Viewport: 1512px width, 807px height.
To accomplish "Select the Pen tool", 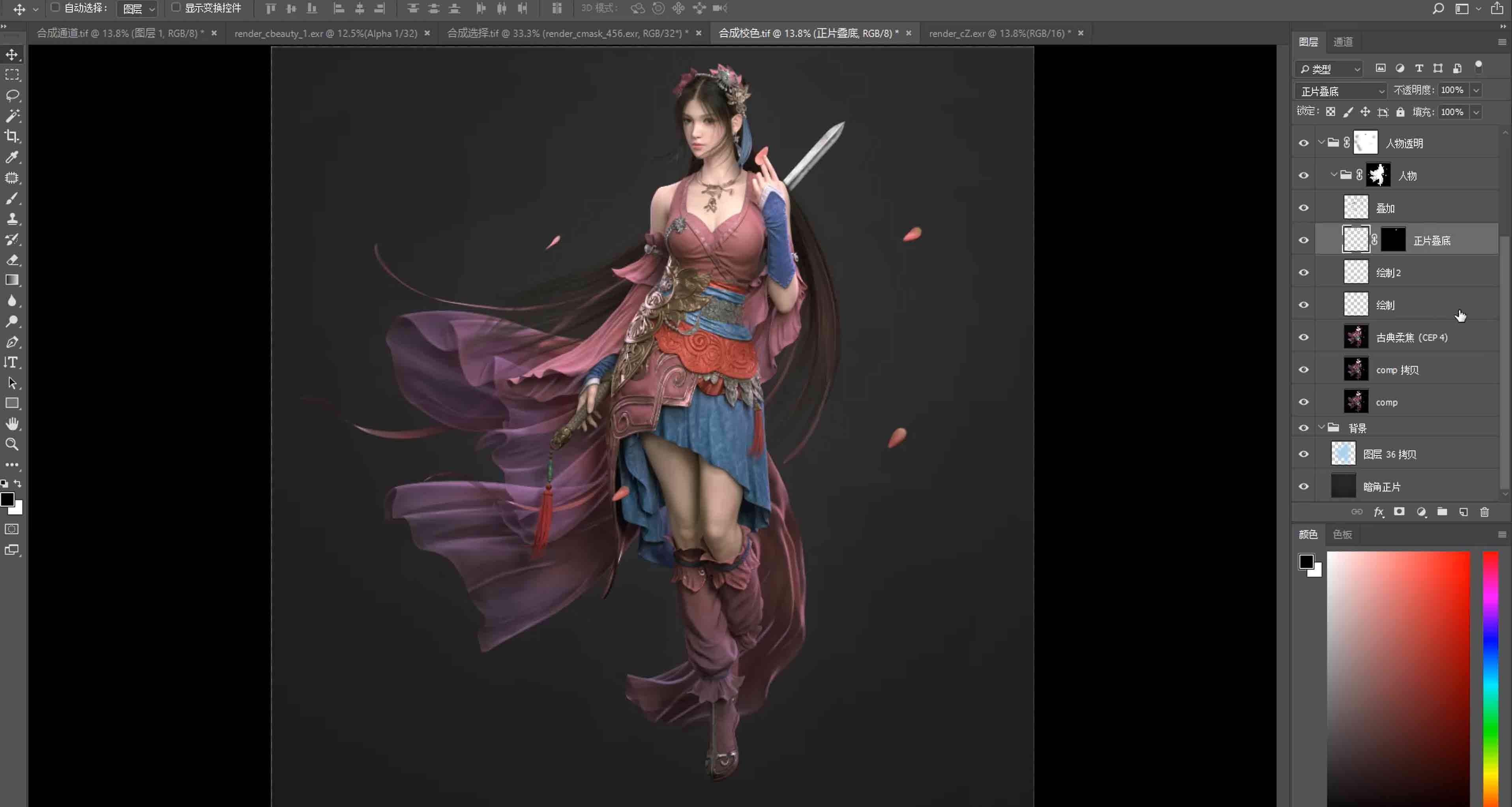I will click(12, 342).
